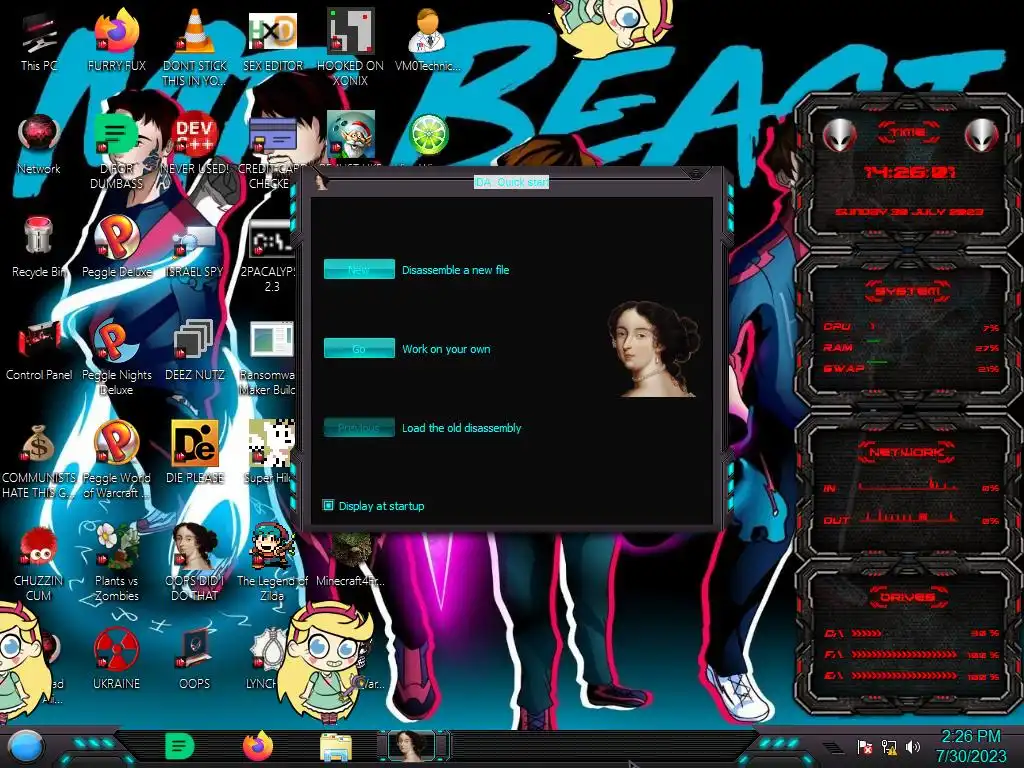Open This PC desktop icon
The image size is (1024, 768).
[x=39, y=42]
